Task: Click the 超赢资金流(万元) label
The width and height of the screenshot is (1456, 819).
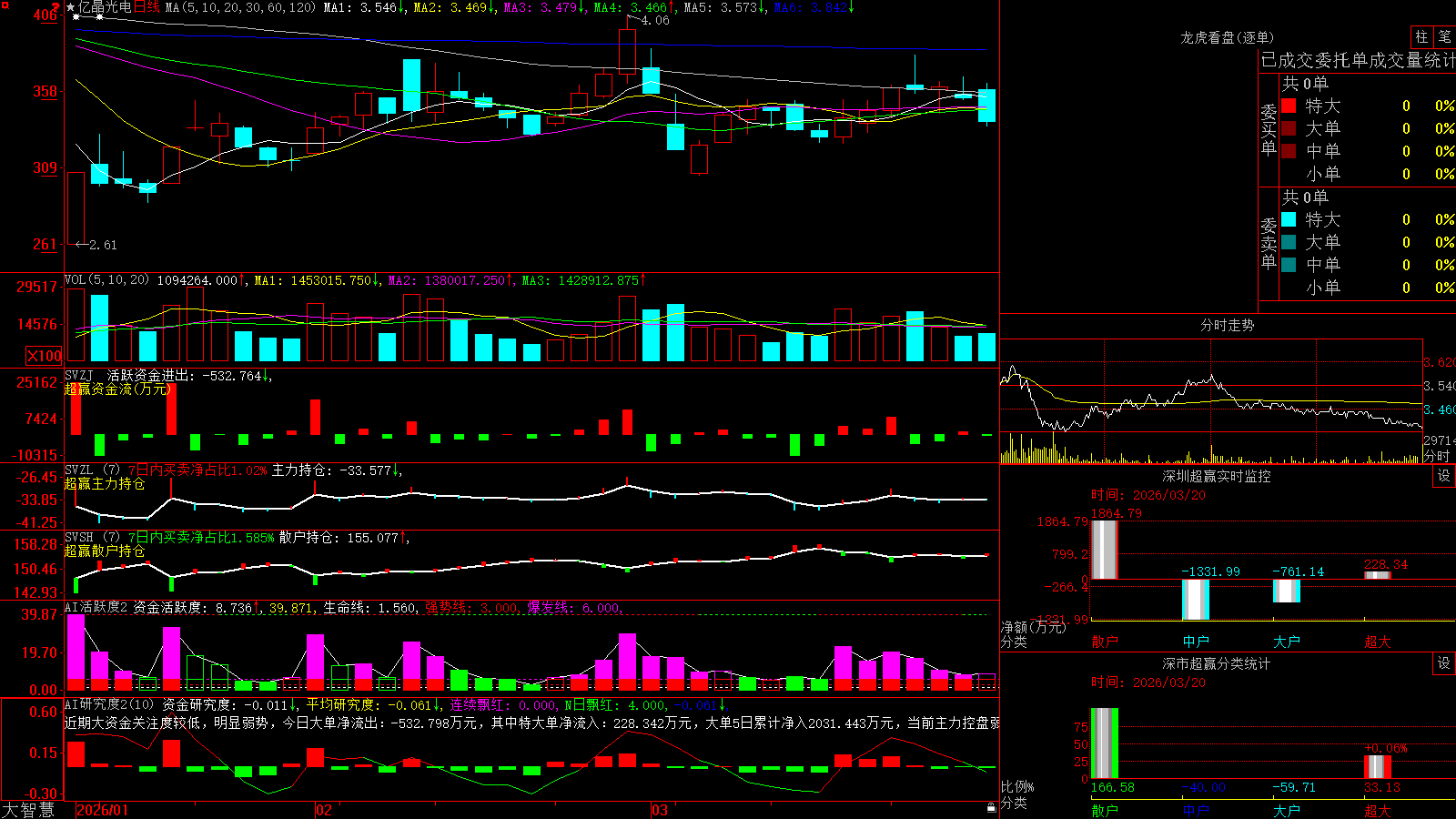Action: pos(118,389)
